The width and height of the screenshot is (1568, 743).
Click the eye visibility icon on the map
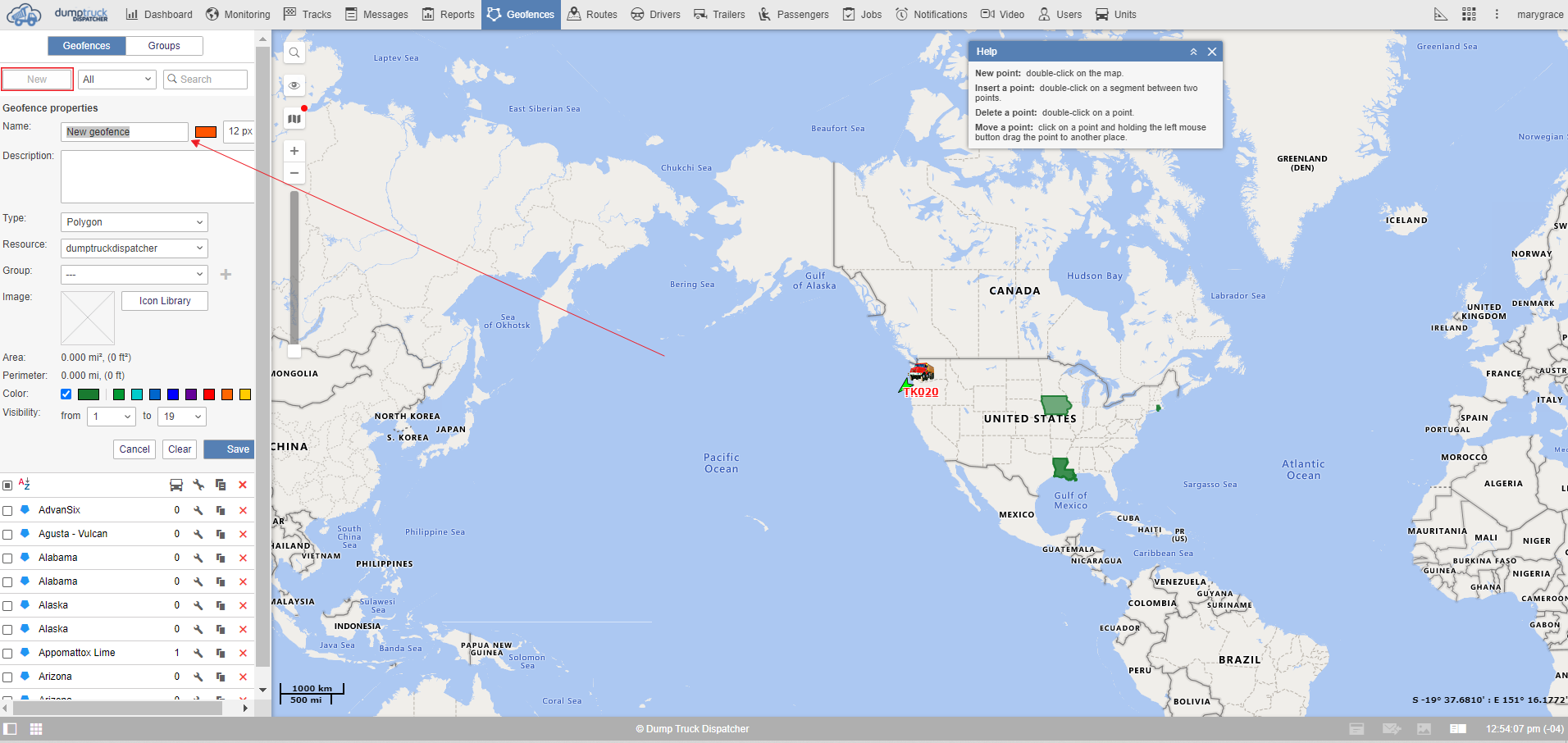[294, 84]
